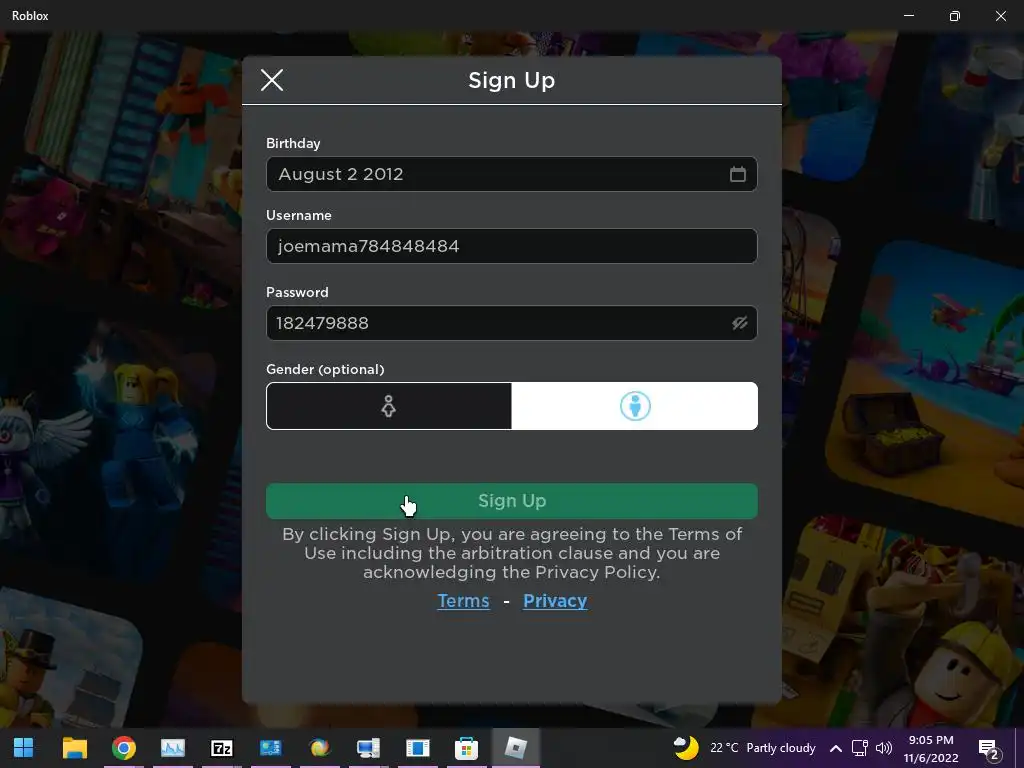Click the Password input field

(x=511, y=323)
